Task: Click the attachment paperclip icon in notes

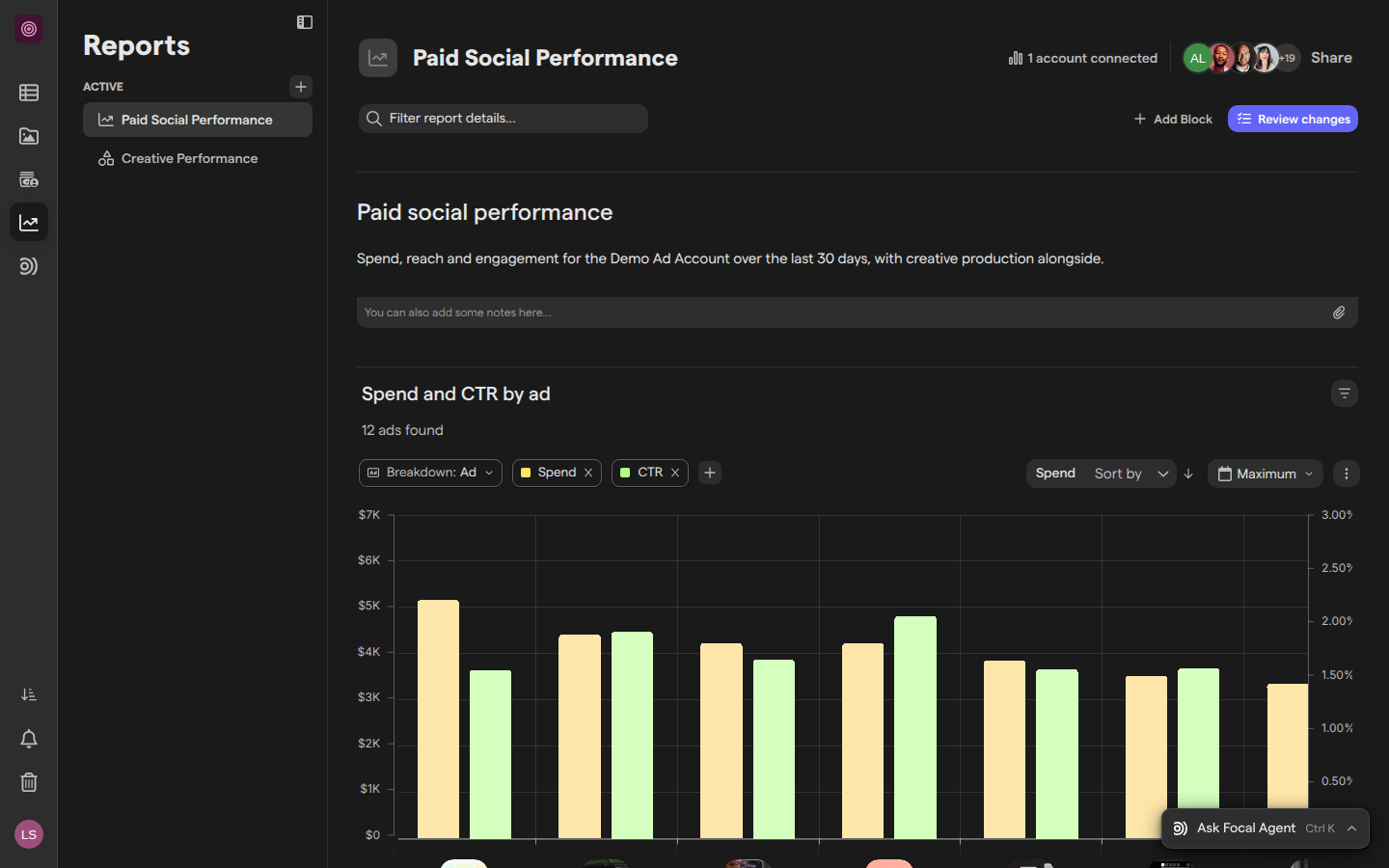Action: tap(1339, 312)
